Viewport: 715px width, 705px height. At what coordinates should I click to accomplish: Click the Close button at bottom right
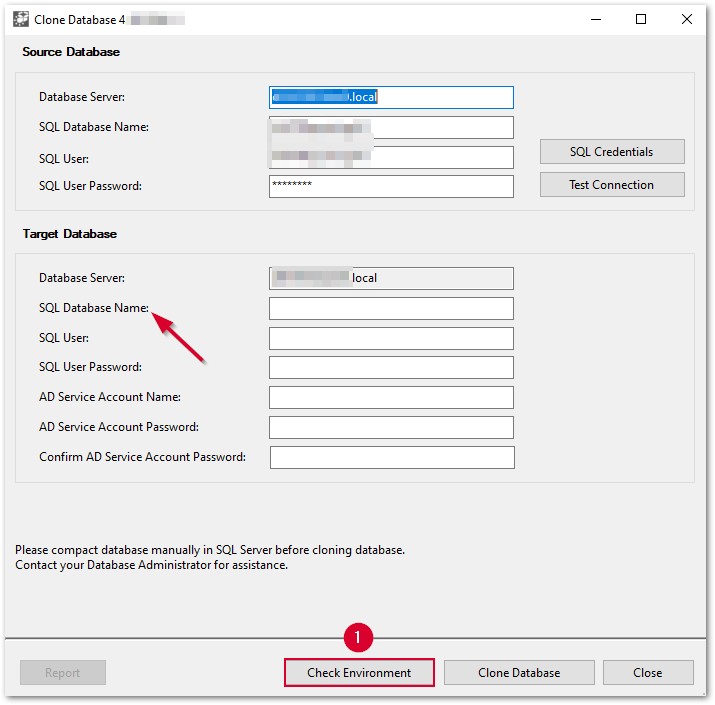(x=648, y=673)
